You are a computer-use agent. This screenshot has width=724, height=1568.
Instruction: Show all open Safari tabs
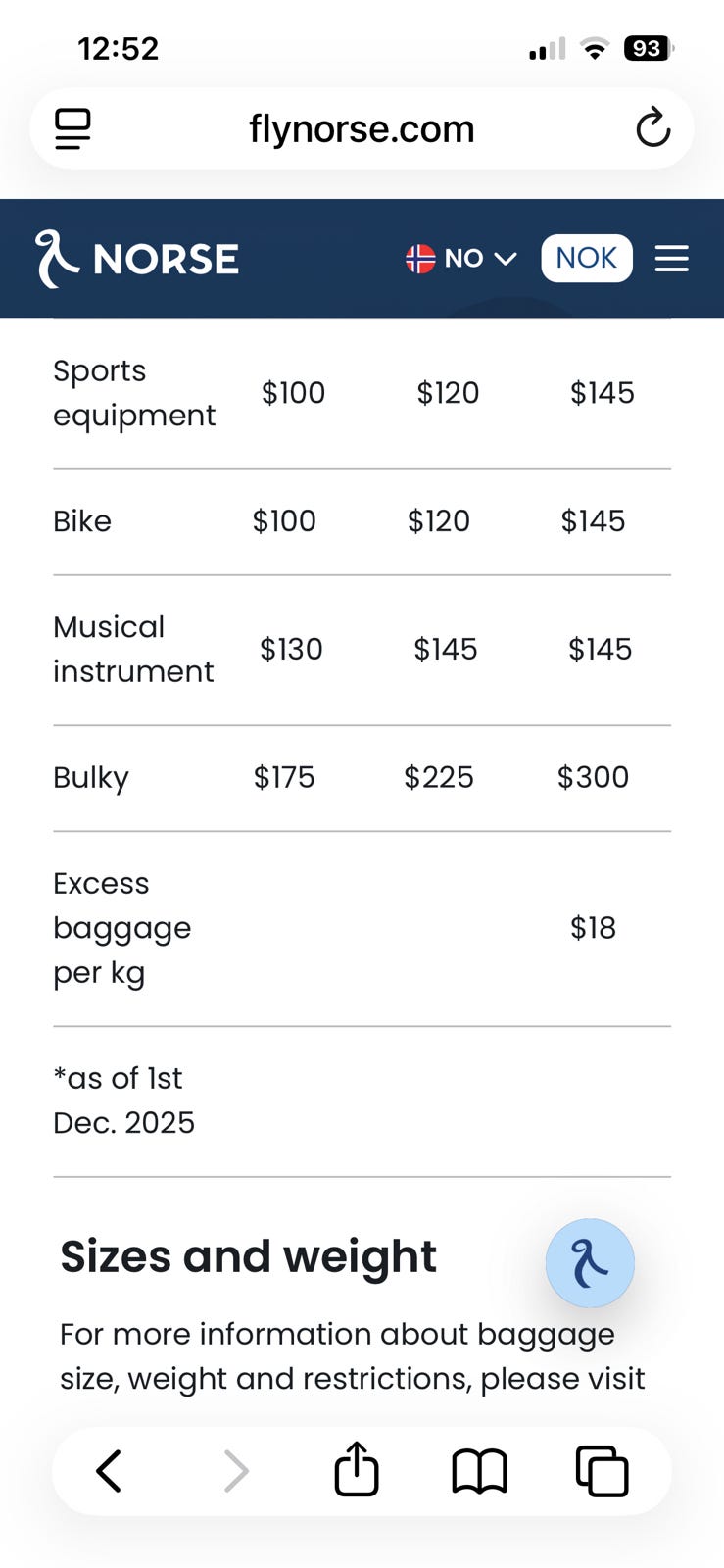[x=602, y=1471]
